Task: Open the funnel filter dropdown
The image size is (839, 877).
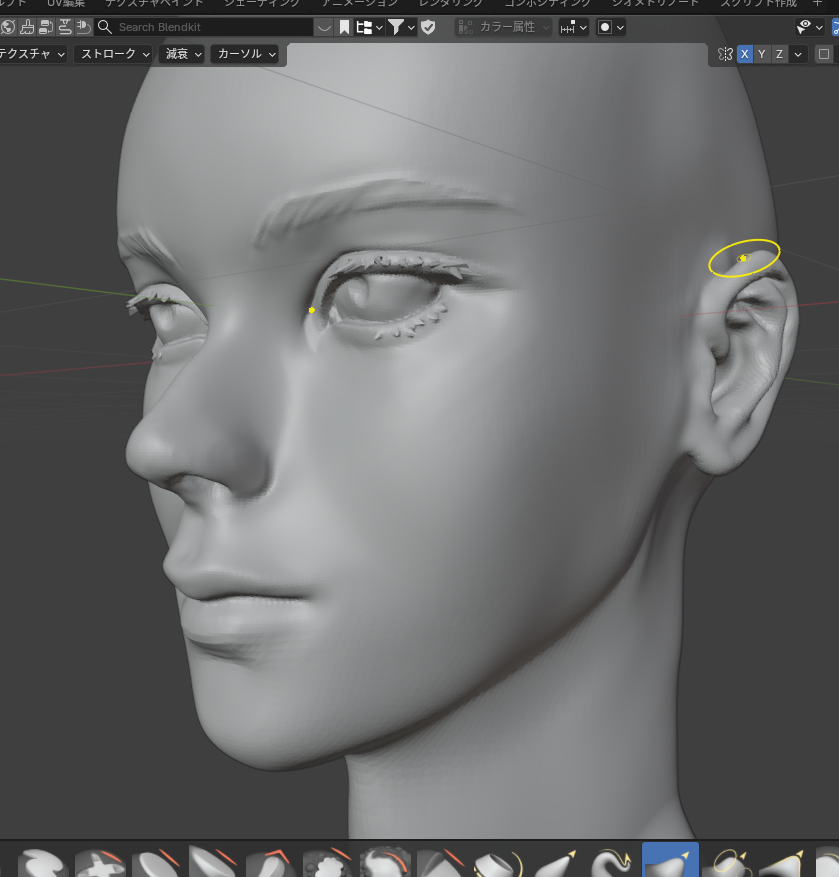Action: (402, 27)
